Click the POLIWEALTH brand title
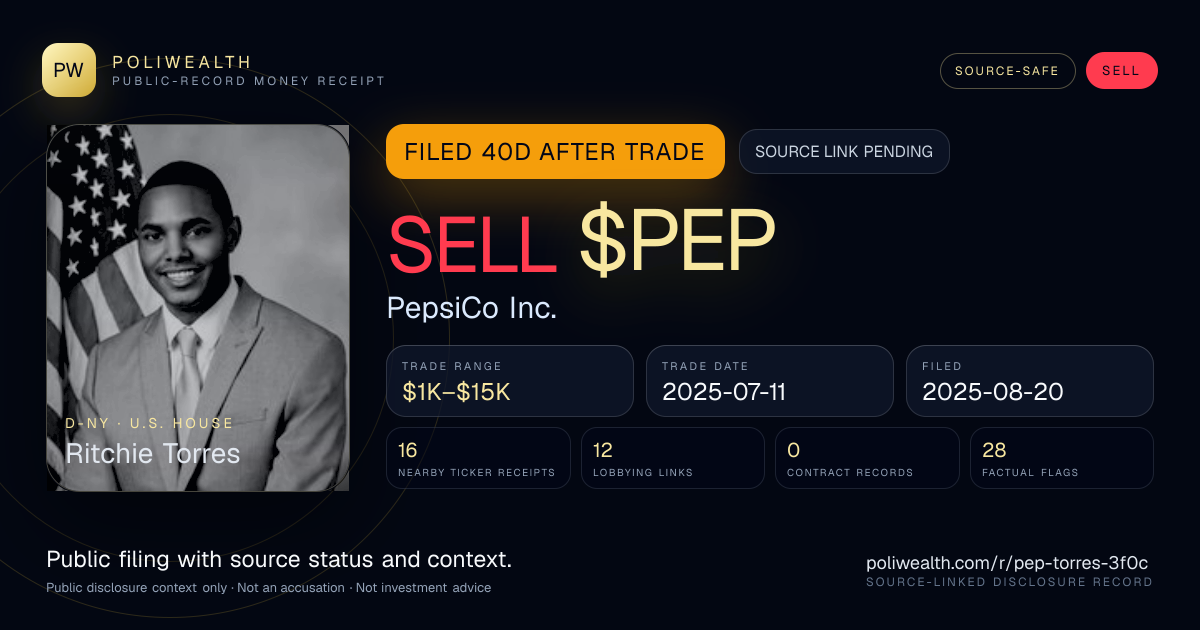The image size is (1200, 630). (x=182, y=62)
